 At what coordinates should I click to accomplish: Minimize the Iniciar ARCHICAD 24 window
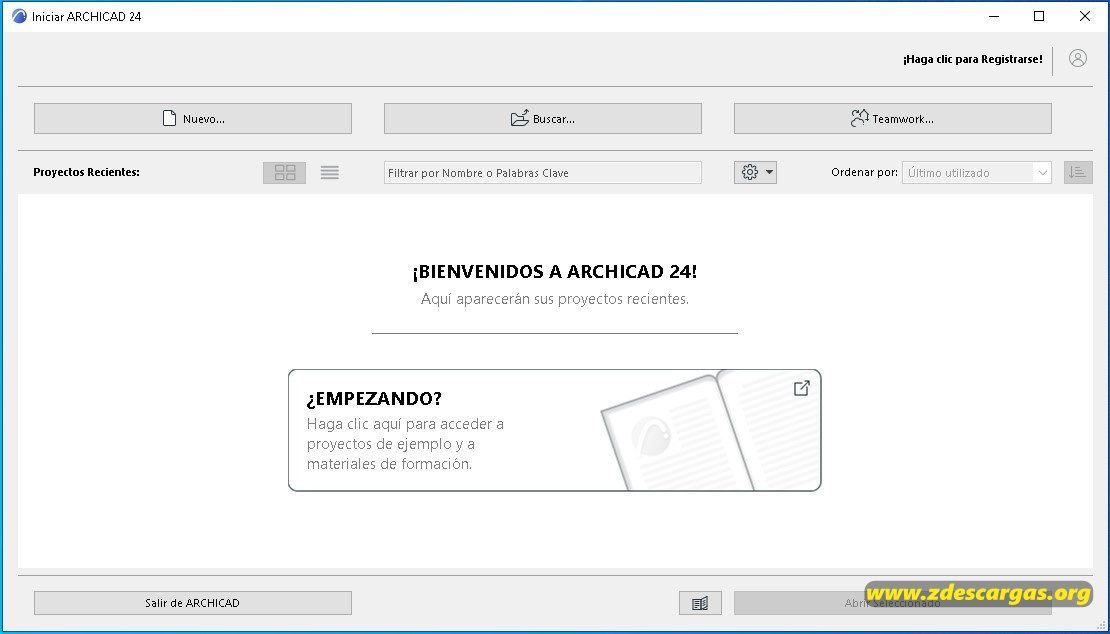pos(994,16)
